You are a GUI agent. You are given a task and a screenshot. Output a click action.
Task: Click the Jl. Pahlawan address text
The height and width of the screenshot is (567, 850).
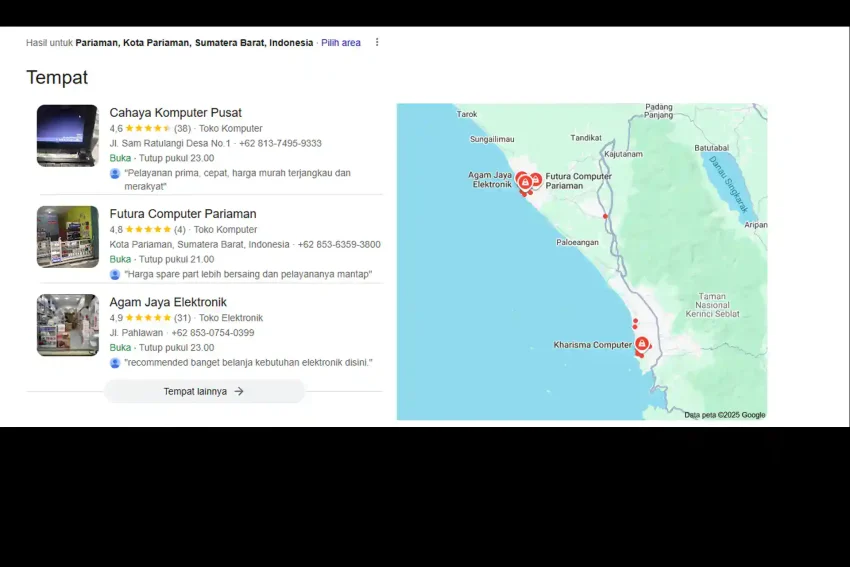(136, 333)
